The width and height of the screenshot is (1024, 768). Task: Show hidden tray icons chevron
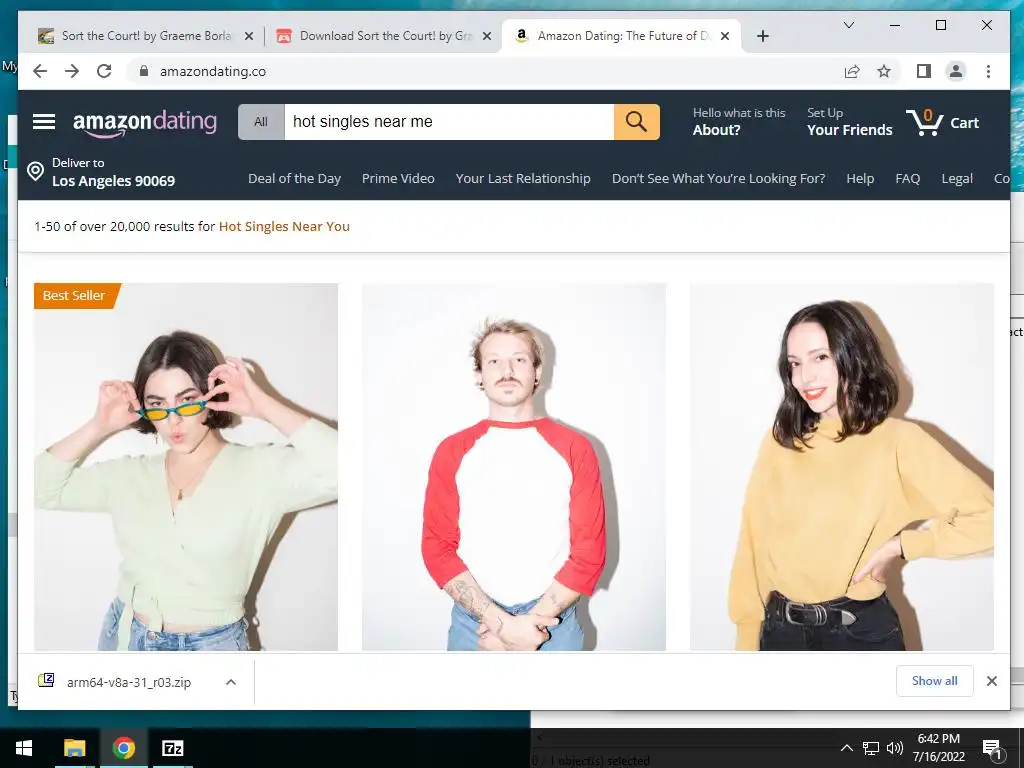point(846,748)
